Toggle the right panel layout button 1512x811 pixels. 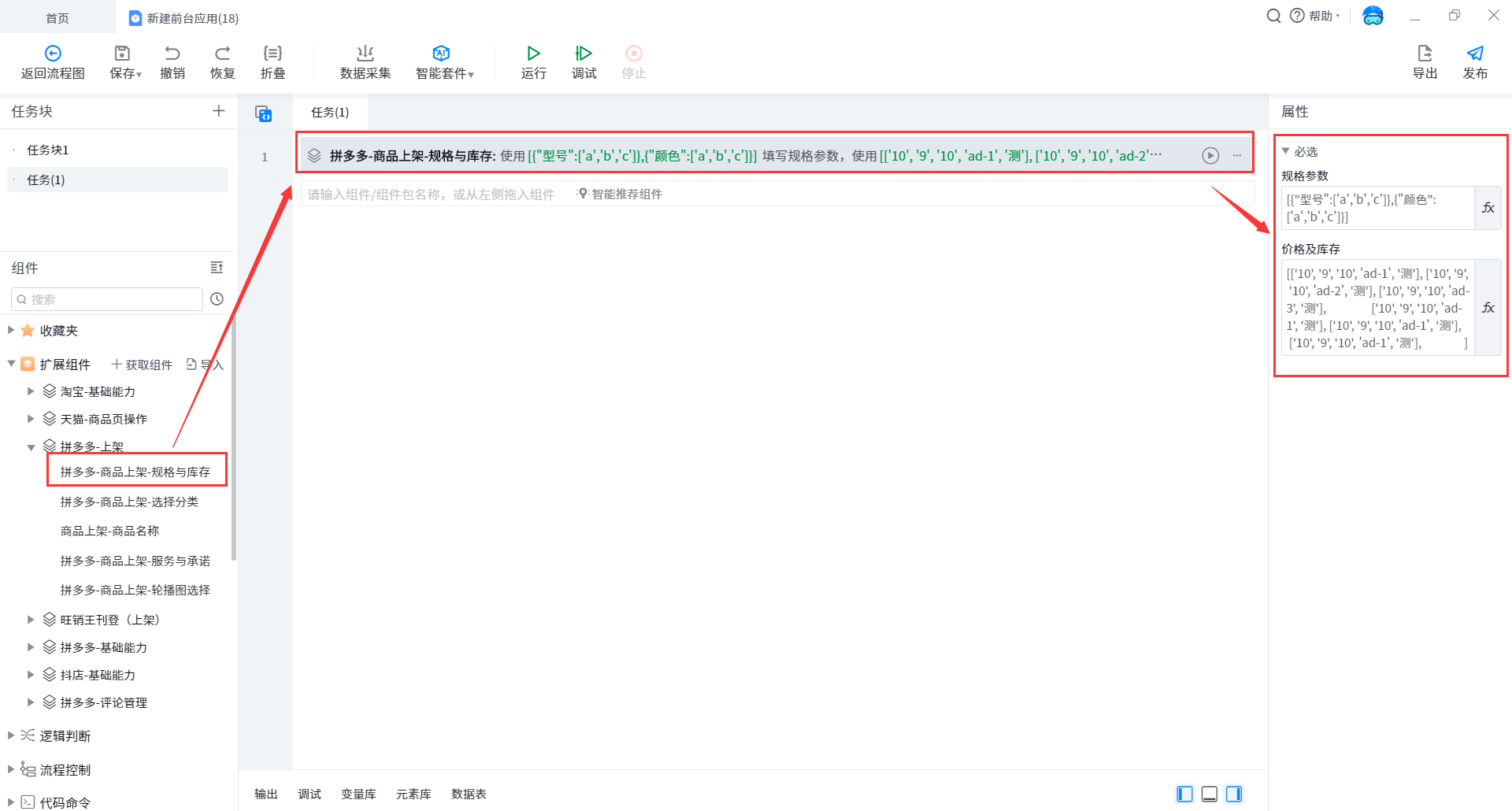pyautogui.click(x=1234, y=794)
